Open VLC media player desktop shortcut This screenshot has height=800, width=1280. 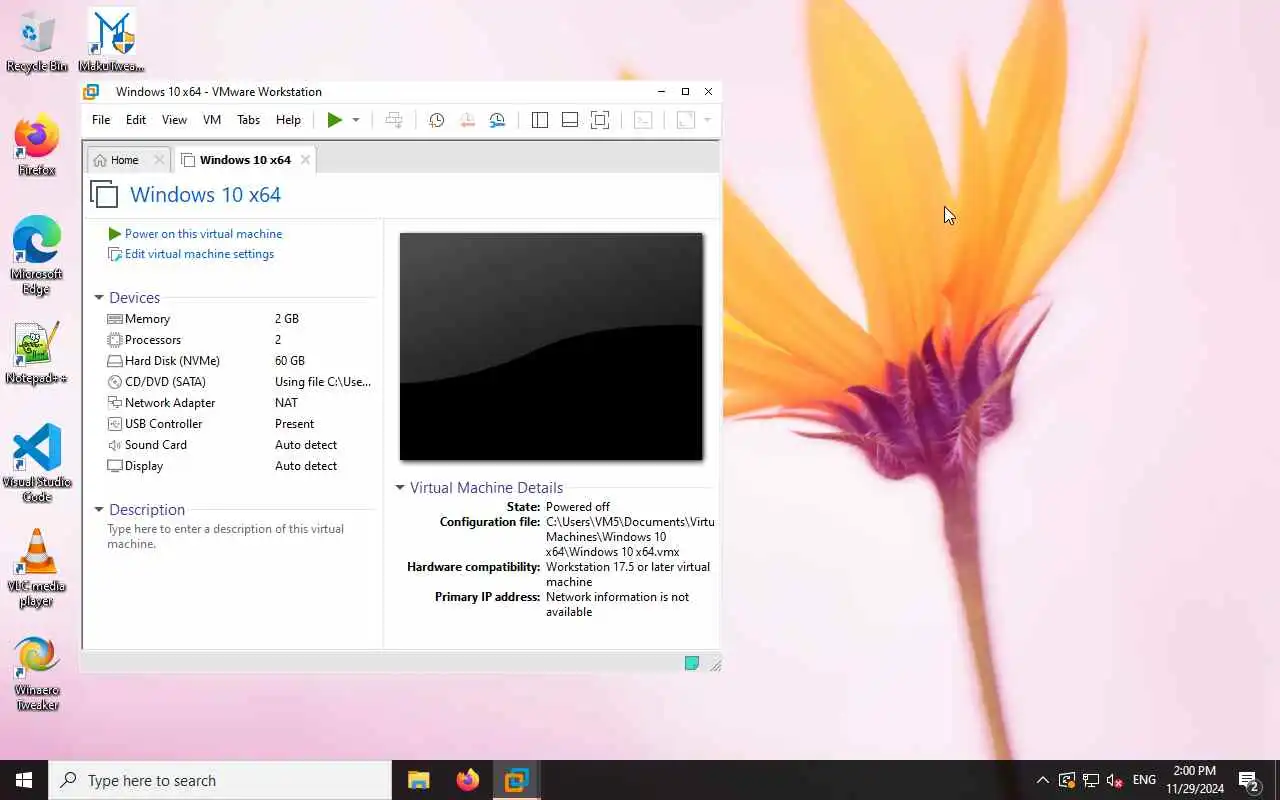point(37,568)
